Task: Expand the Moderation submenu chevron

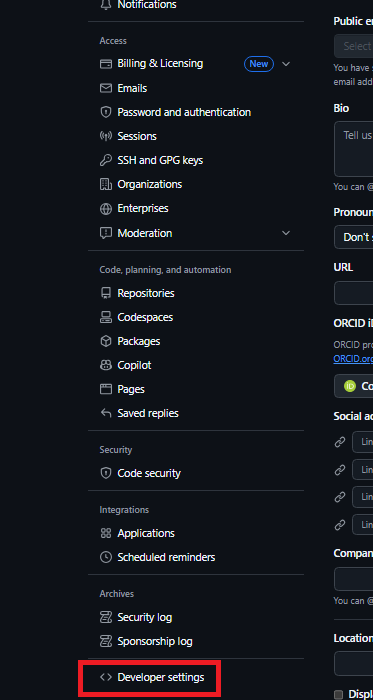Action: point(286,233)
